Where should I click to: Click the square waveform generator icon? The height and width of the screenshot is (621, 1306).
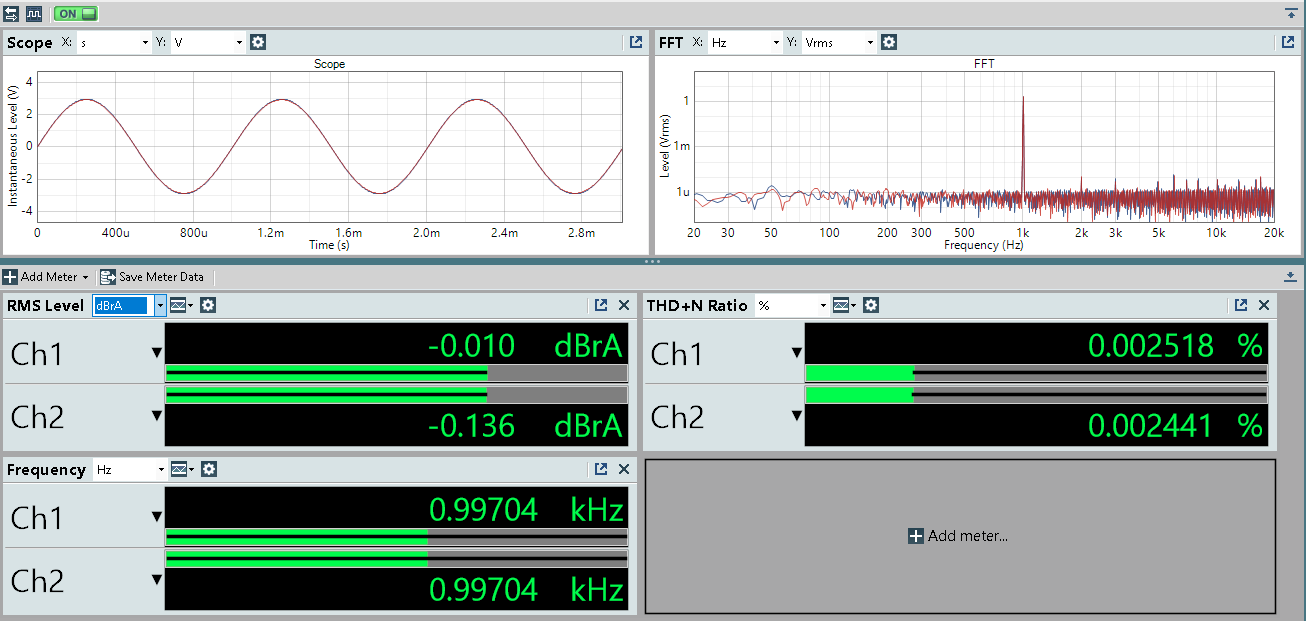coord(34,14)
